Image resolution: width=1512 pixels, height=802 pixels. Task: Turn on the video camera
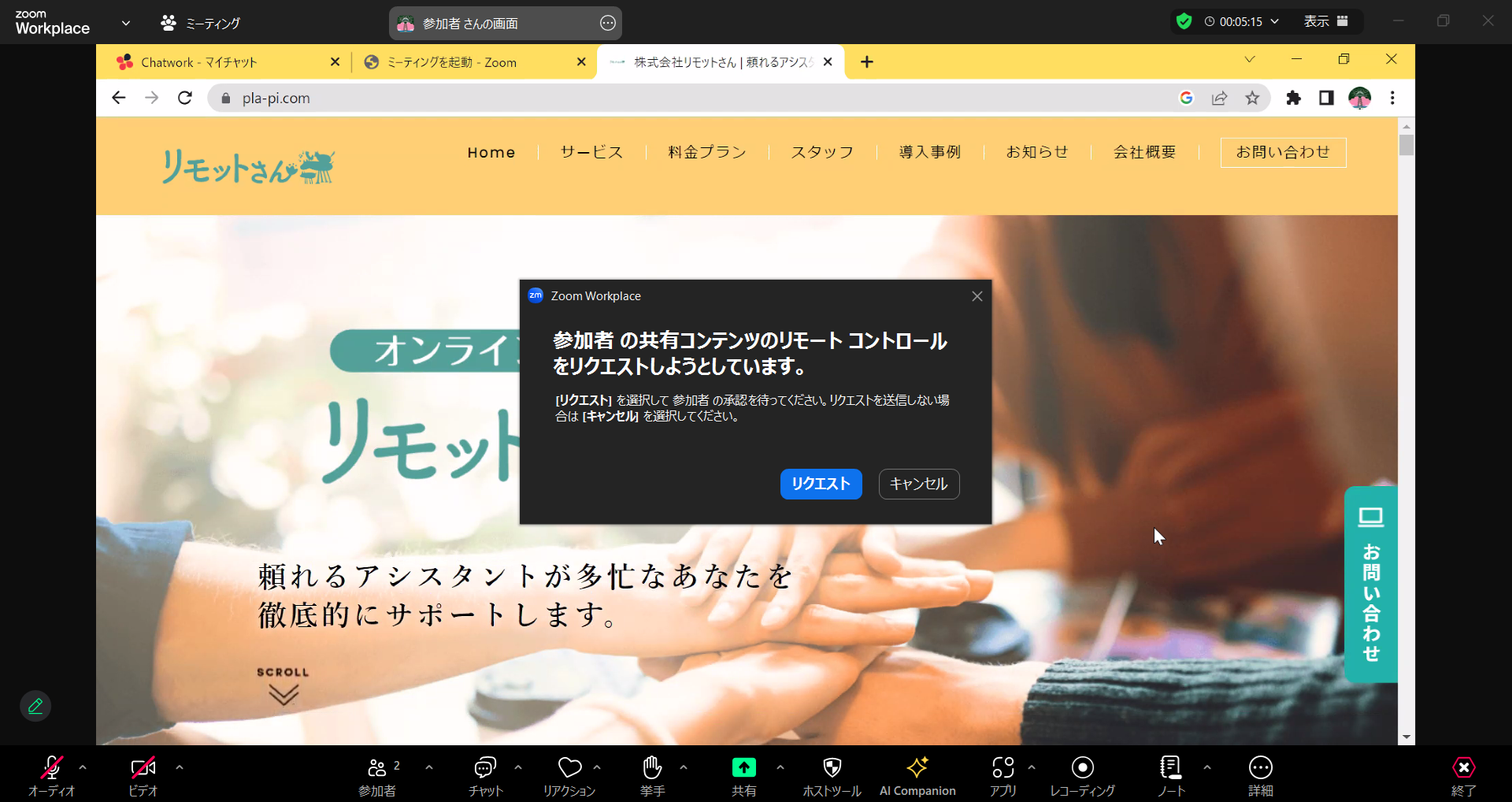[x=143, y=768]
